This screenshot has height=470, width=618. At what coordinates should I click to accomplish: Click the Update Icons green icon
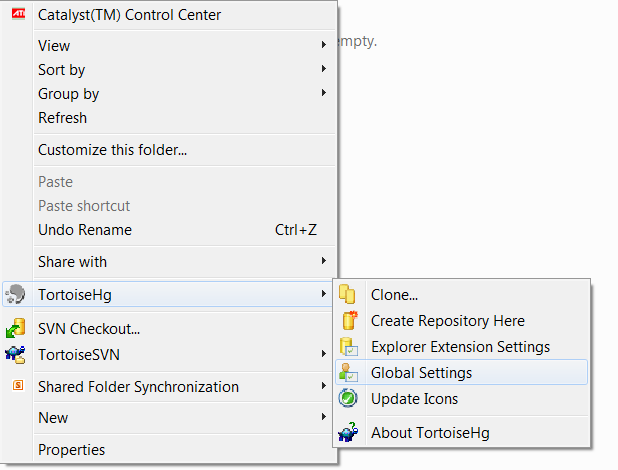point(348,398)
